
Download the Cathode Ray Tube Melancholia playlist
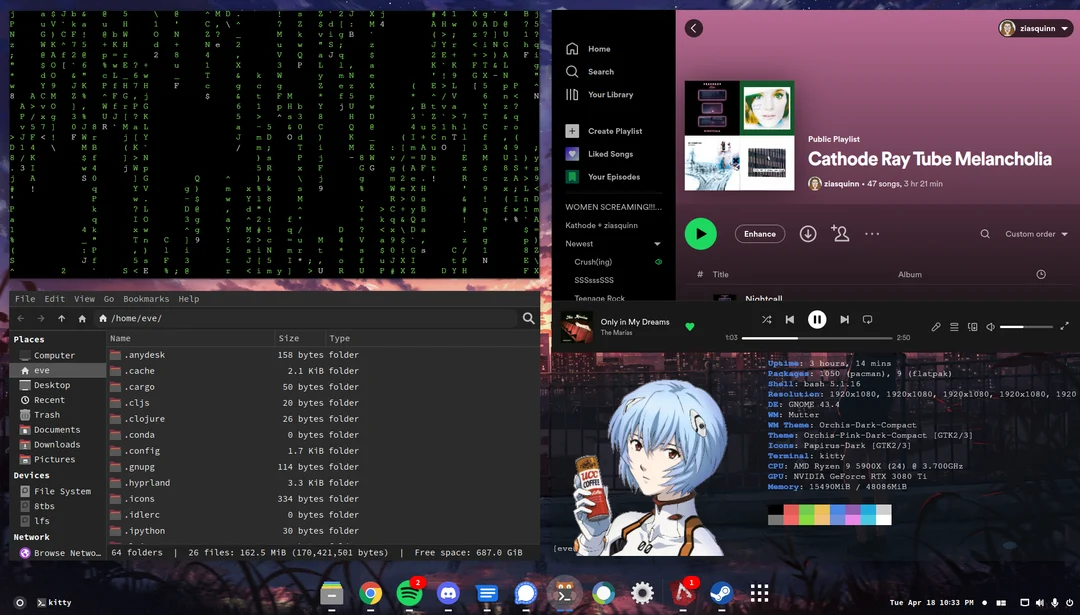point(808,233)
